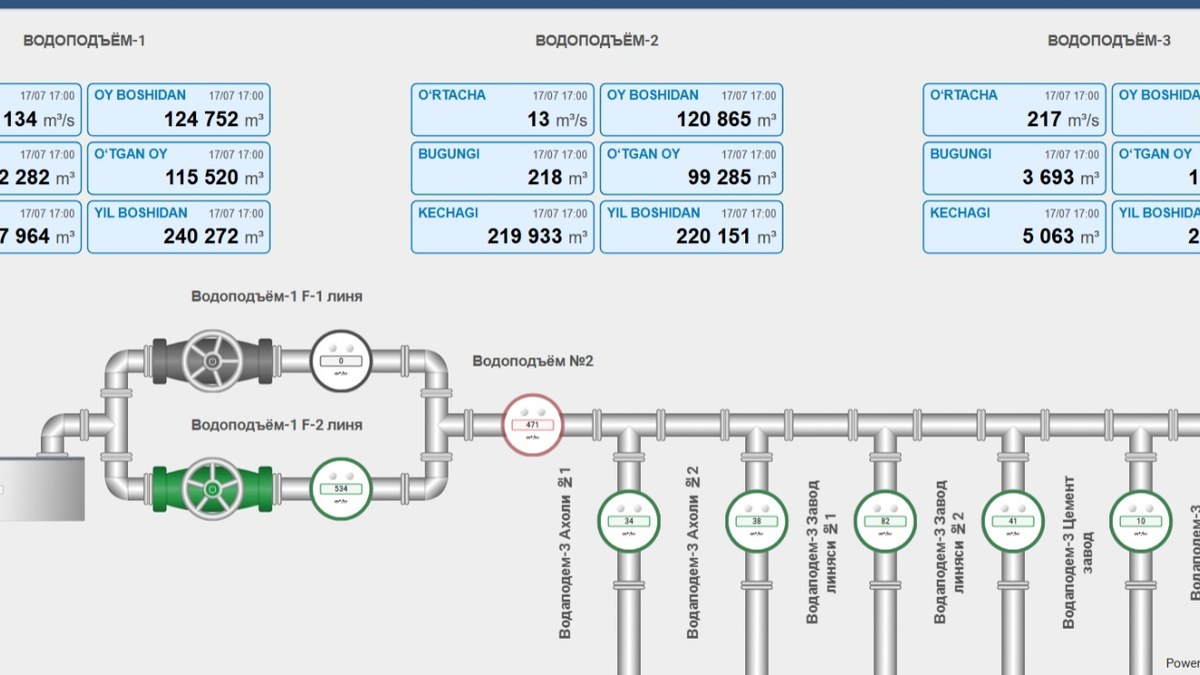The width and height of the screenshot is (1200, 675).
Task: Open OY BOSHIDAN card showing 124 752
Action: (x=179, y=110)
